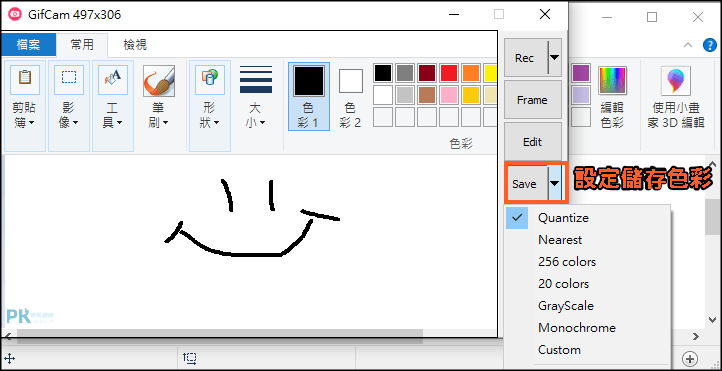This screenshot has height=371, width=722.
Task: Open the 形狀 shapes gallery
Action: point(210,105)
